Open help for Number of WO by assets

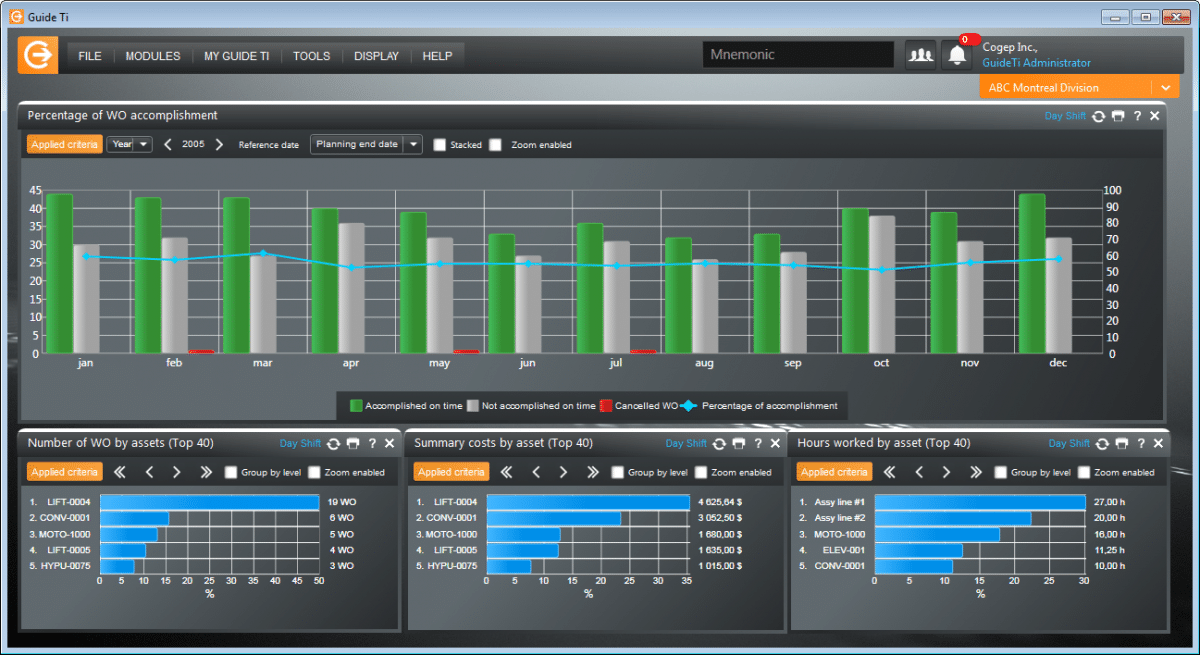pos(372,443)
